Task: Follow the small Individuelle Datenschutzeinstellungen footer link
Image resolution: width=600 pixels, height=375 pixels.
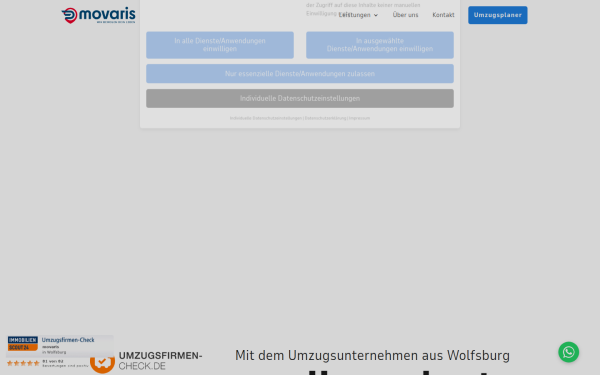Action: pyautogui.click(x=266, y=118)
